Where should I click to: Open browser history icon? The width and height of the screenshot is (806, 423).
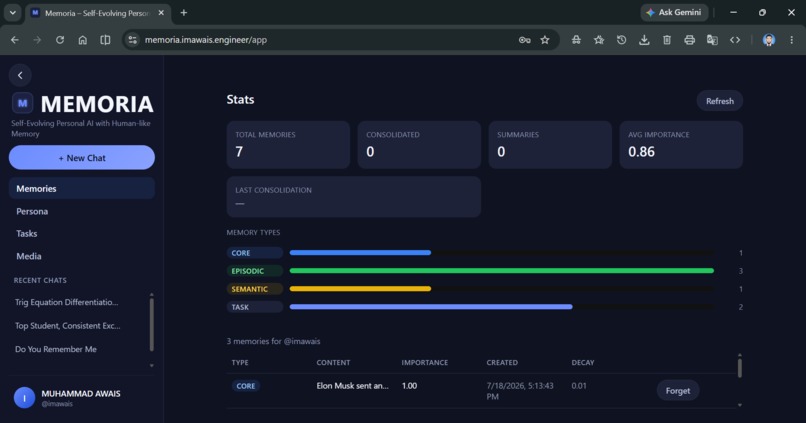621,40
